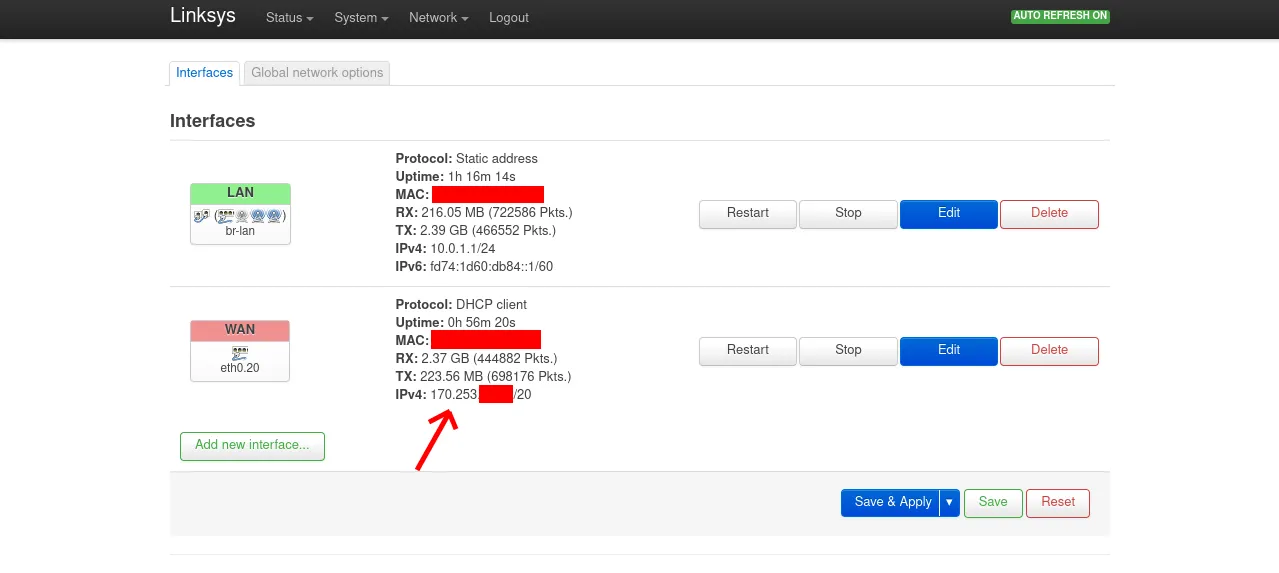
Task: Switch to the Global network options tab
Action: pos(317,73)
